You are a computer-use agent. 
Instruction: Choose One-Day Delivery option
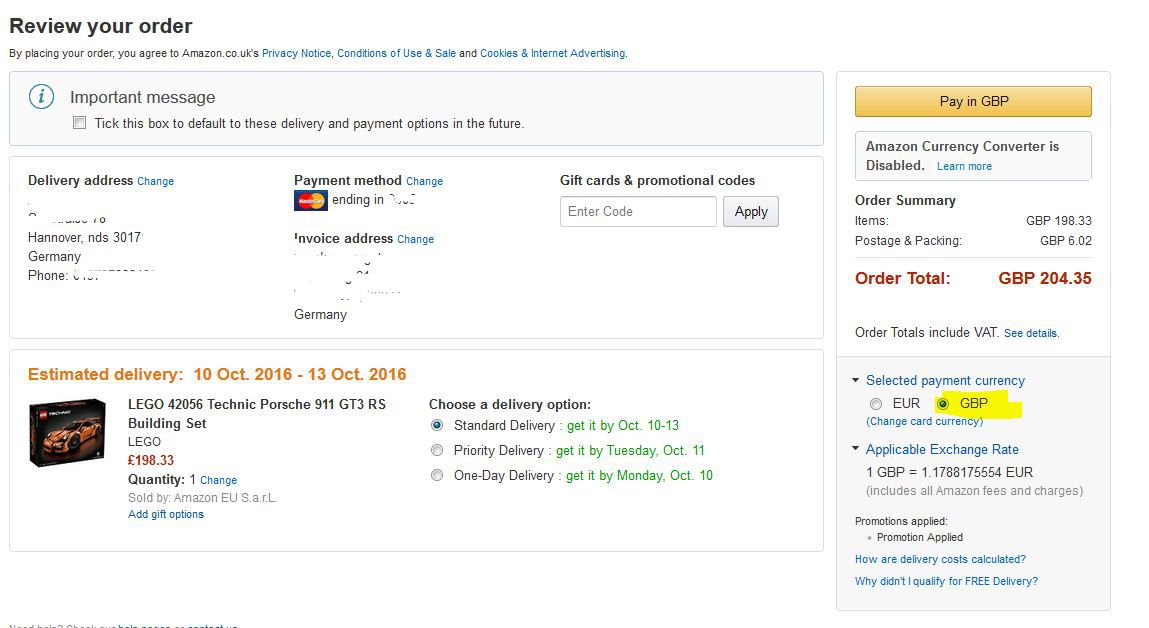coord(436,475)
